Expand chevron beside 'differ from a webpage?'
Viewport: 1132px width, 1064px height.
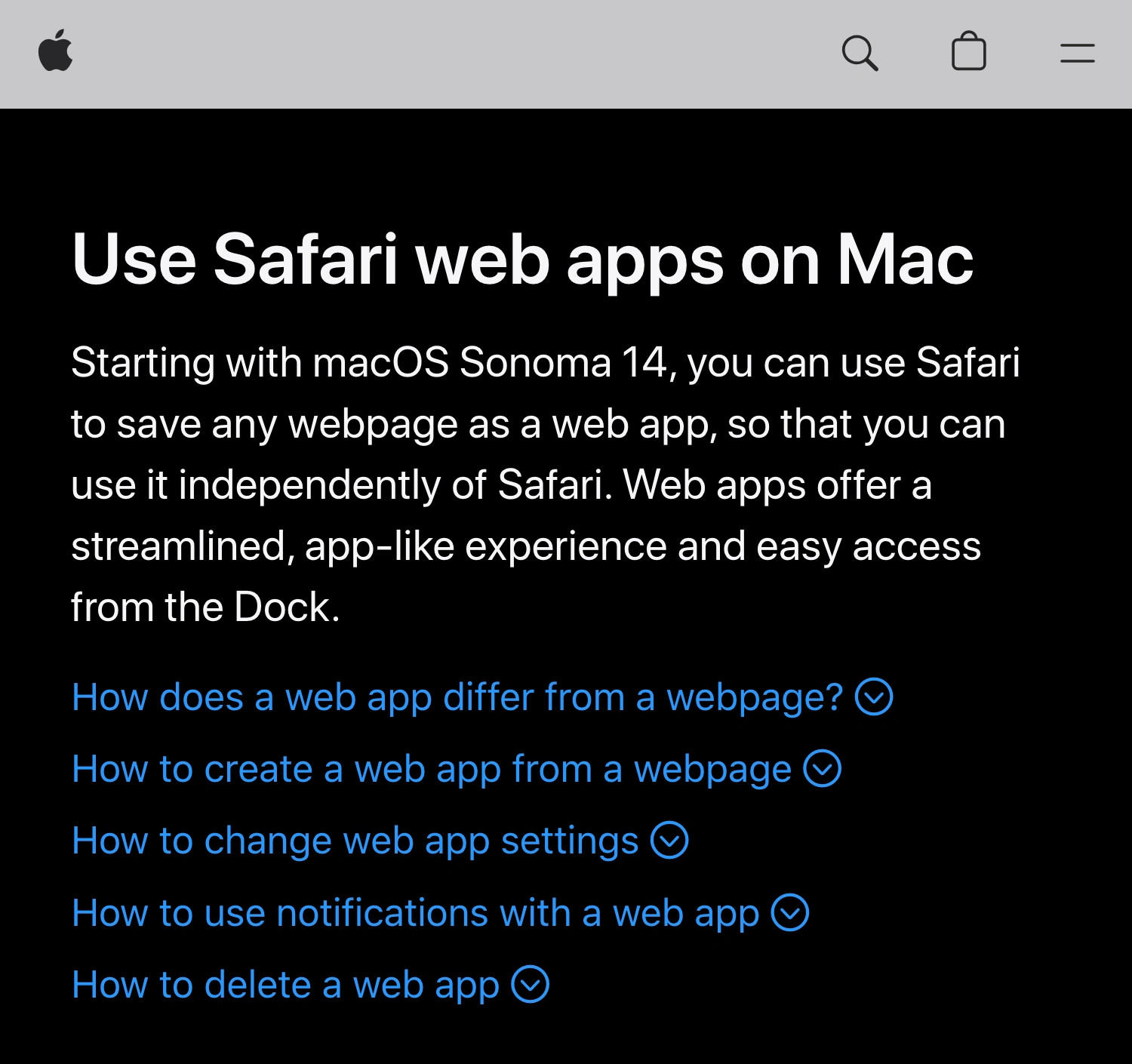pos(874,697)
